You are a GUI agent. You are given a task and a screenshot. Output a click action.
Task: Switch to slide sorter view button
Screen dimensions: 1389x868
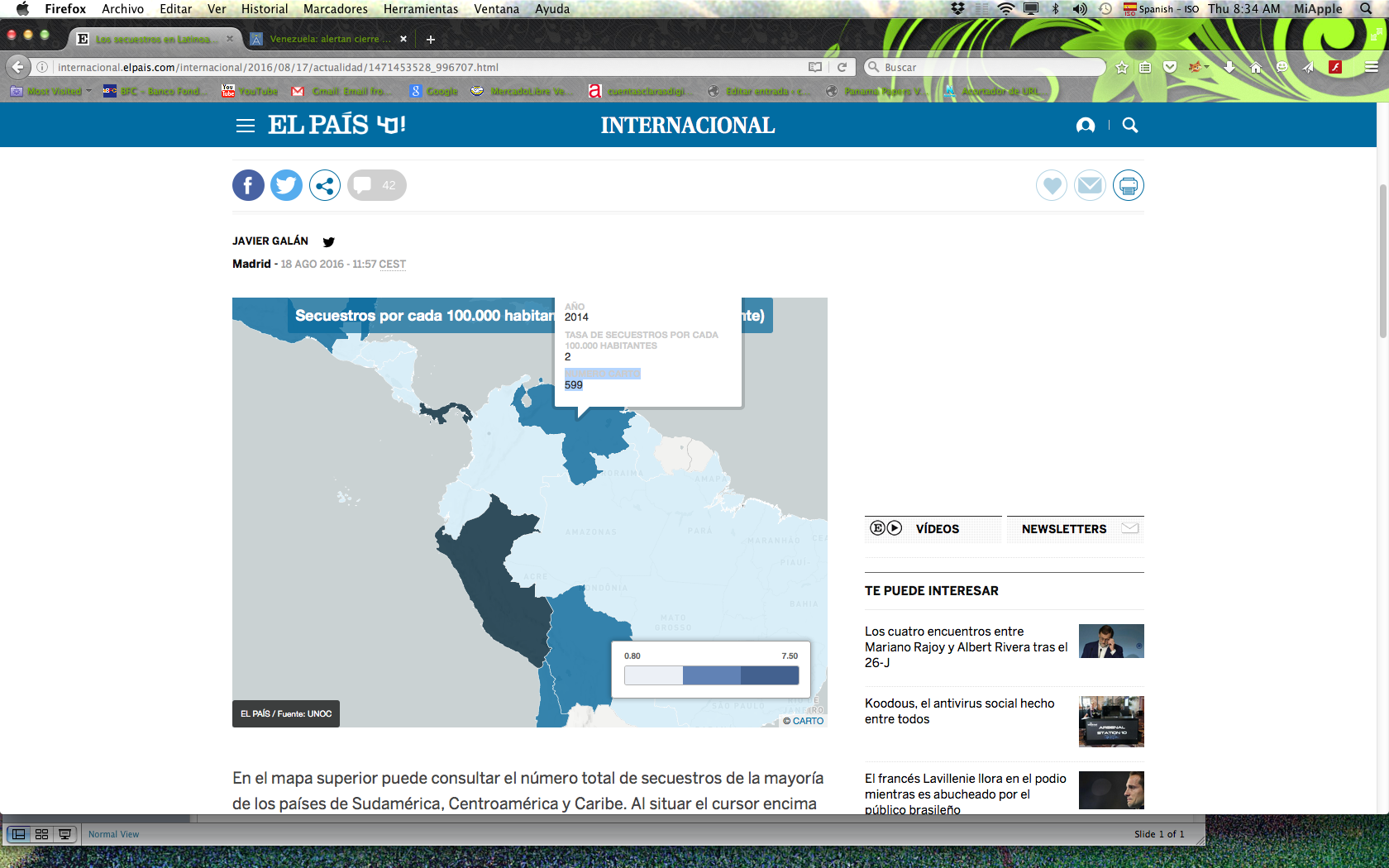point(41,834)
